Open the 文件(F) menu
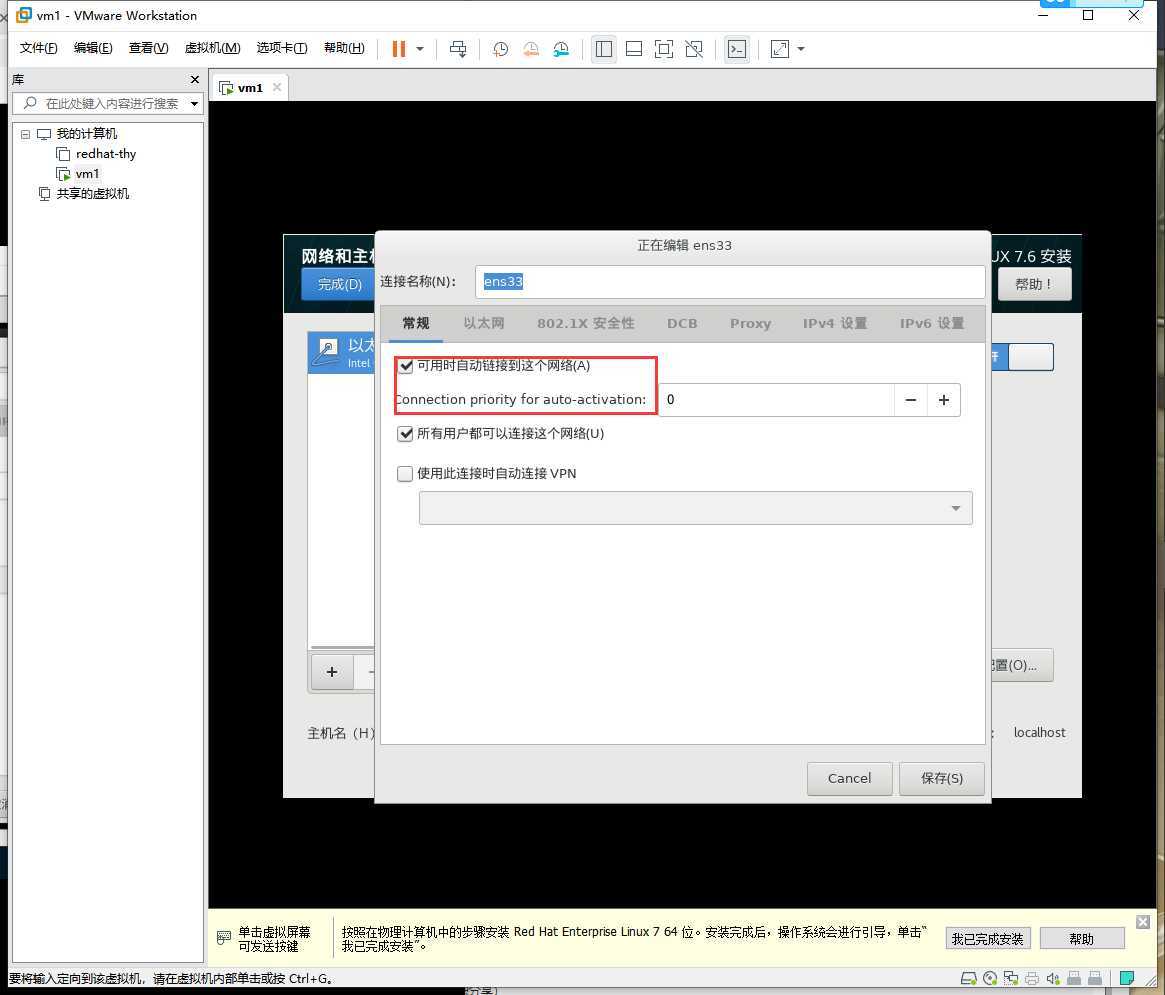 click(x=38, y=48)
